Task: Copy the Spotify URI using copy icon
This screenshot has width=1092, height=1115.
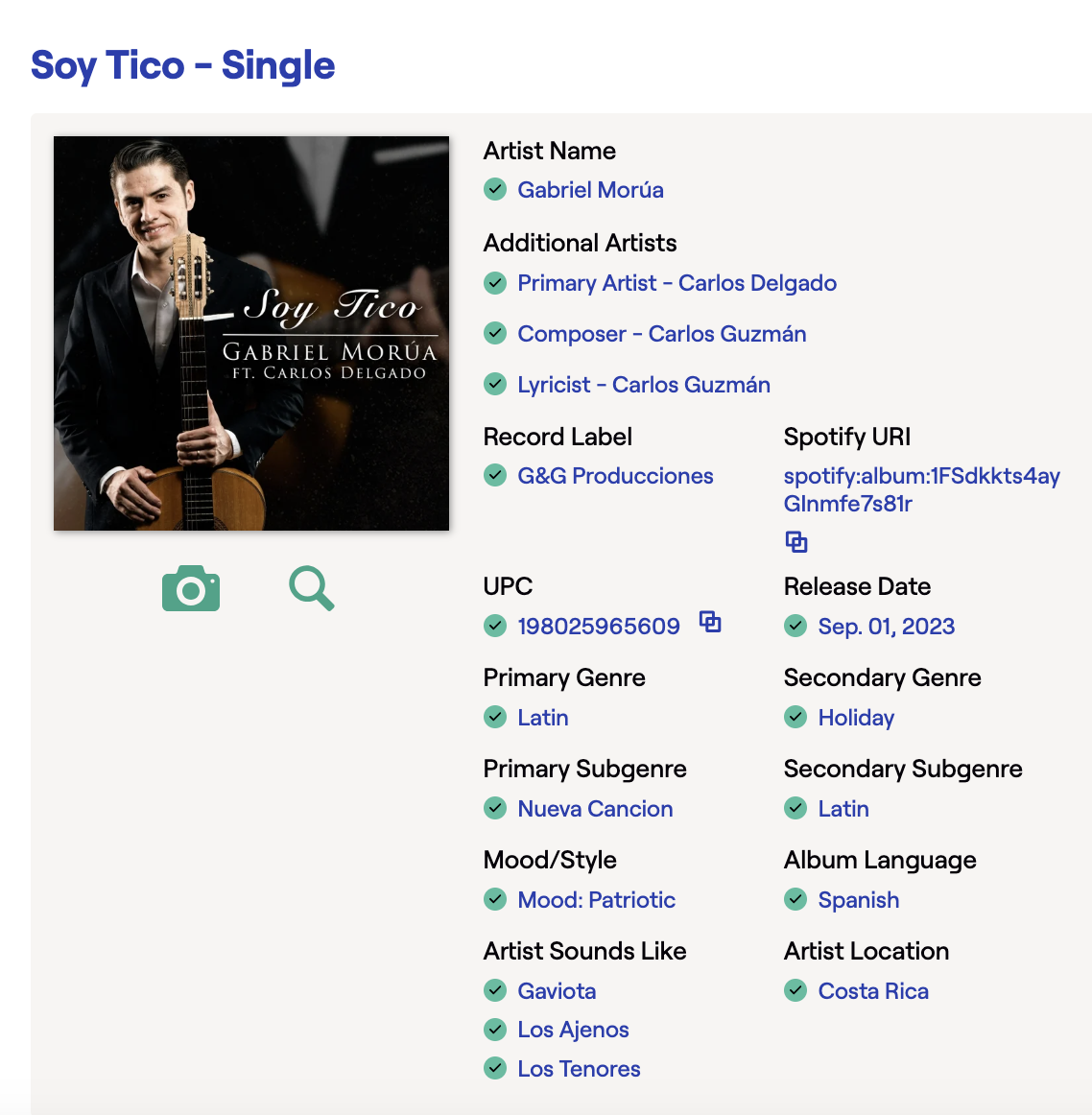Action: click(796, 542)
